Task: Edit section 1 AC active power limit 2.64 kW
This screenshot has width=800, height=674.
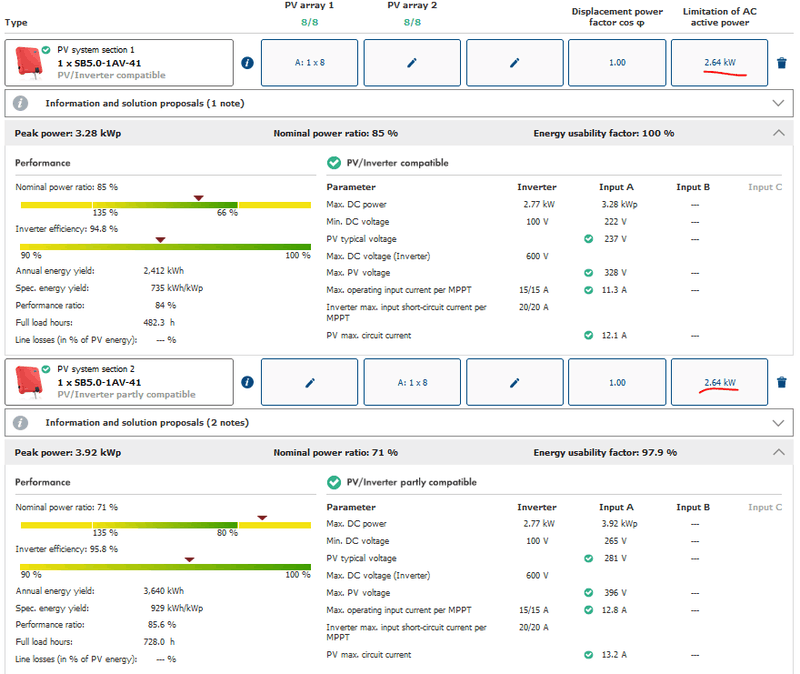Action: point(719,62)
